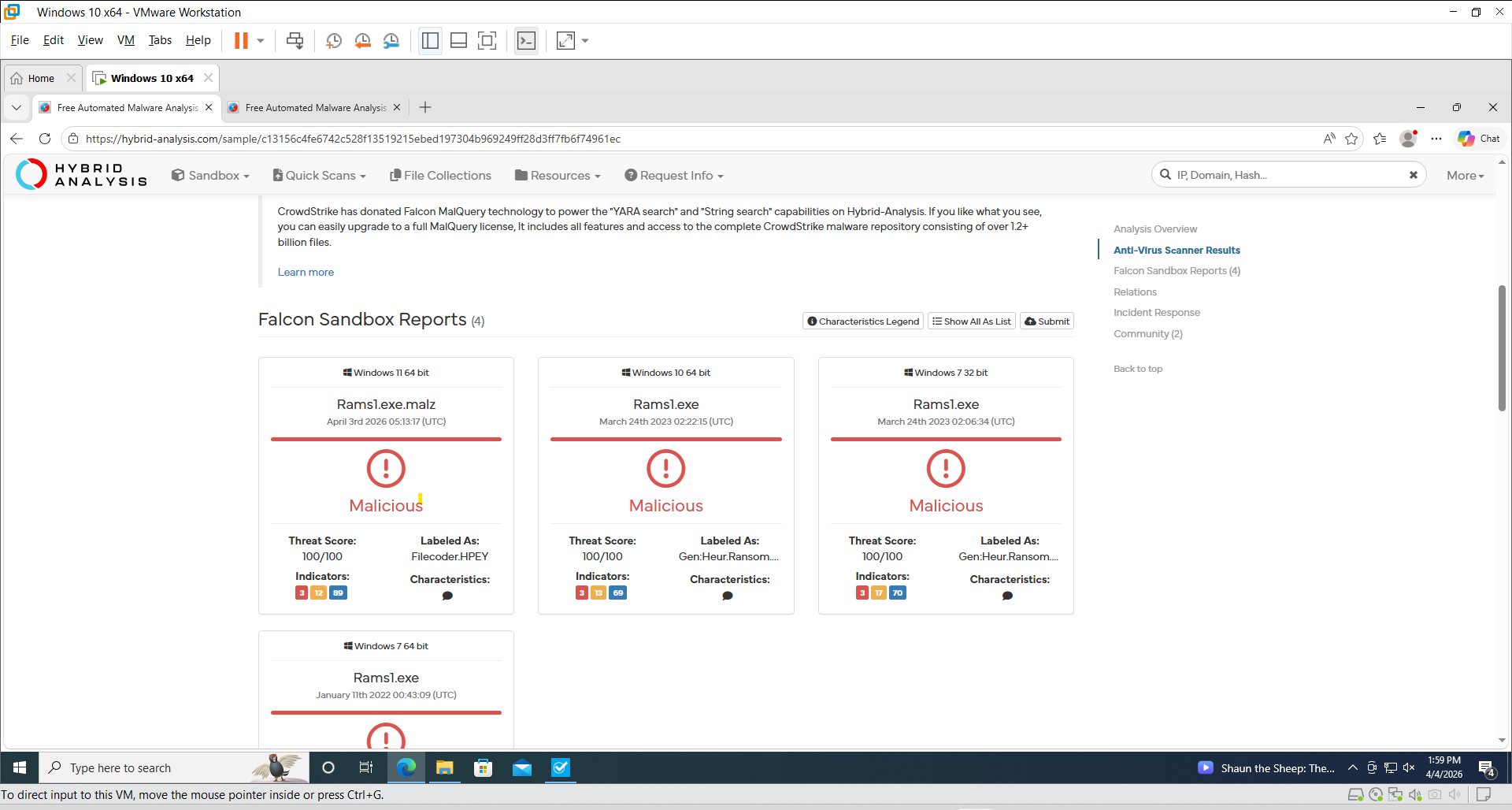Open File Collections page
This screenshot has width=1512, height=810.
click(x=440, y=175)
